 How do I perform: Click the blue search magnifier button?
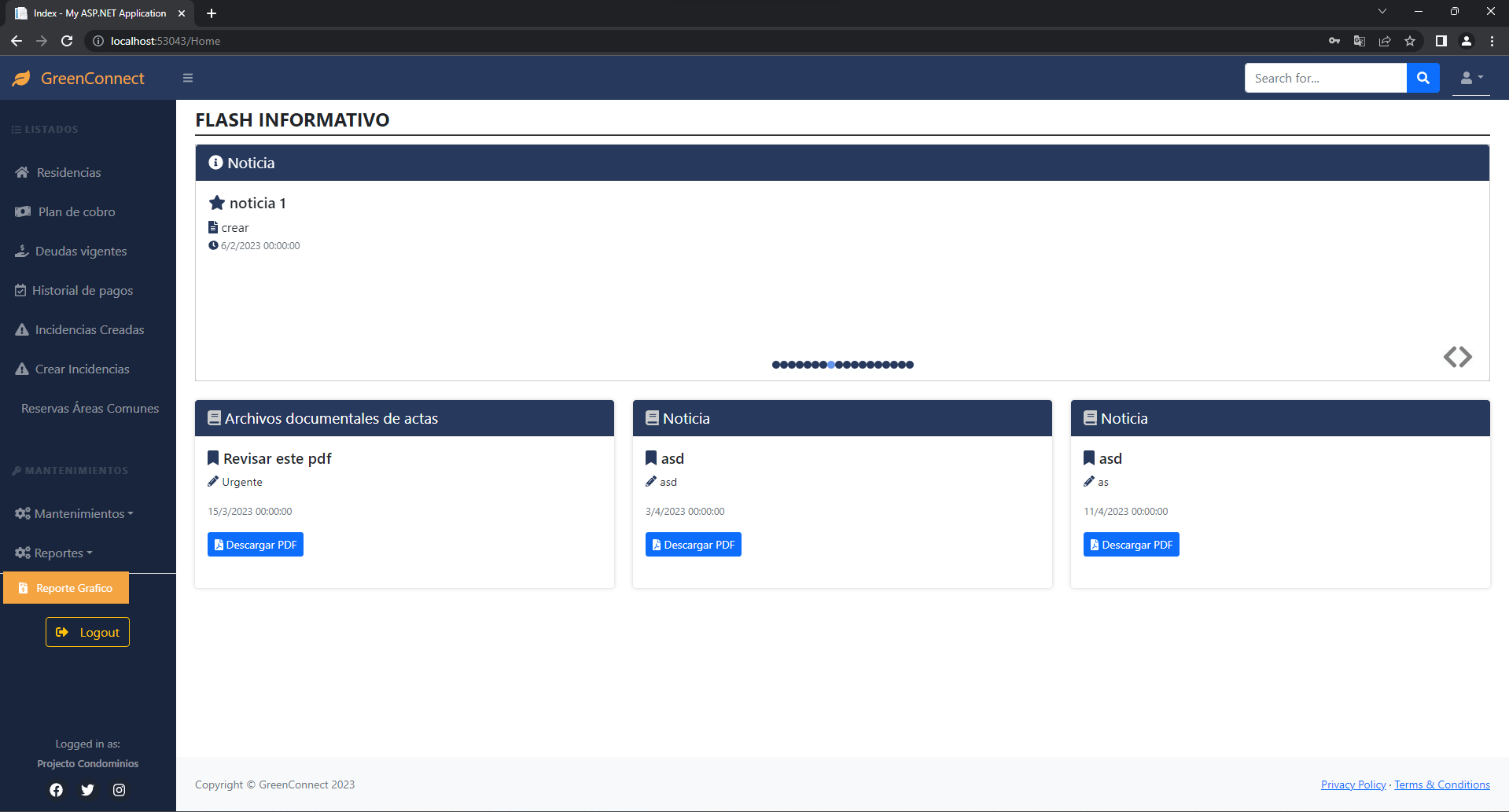[1423, 78]
